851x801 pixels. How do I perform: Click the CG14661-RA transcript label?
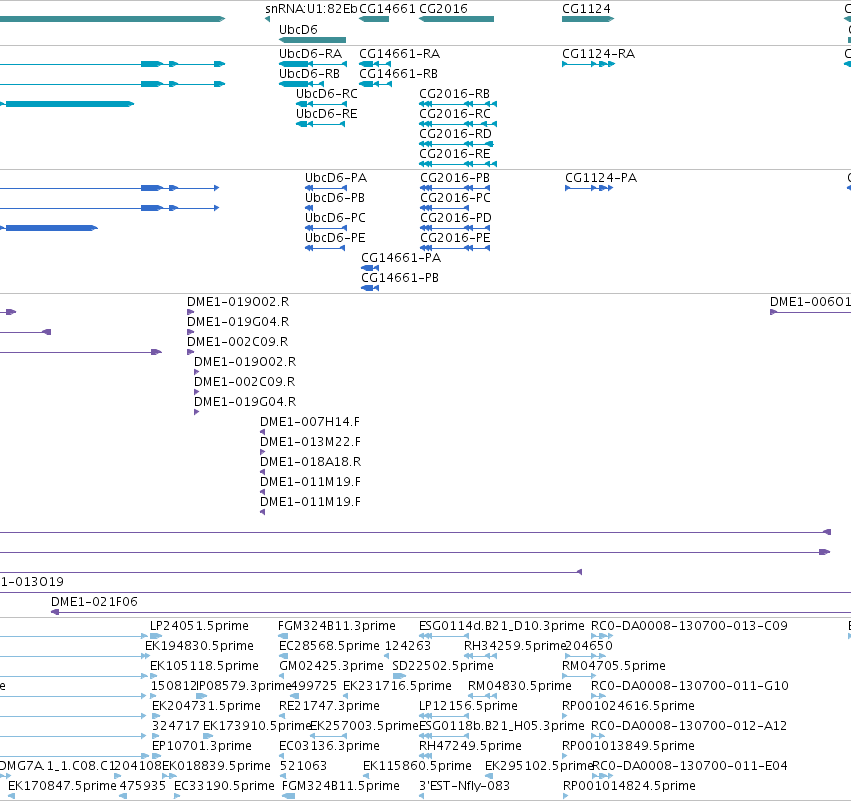(399, 54)
